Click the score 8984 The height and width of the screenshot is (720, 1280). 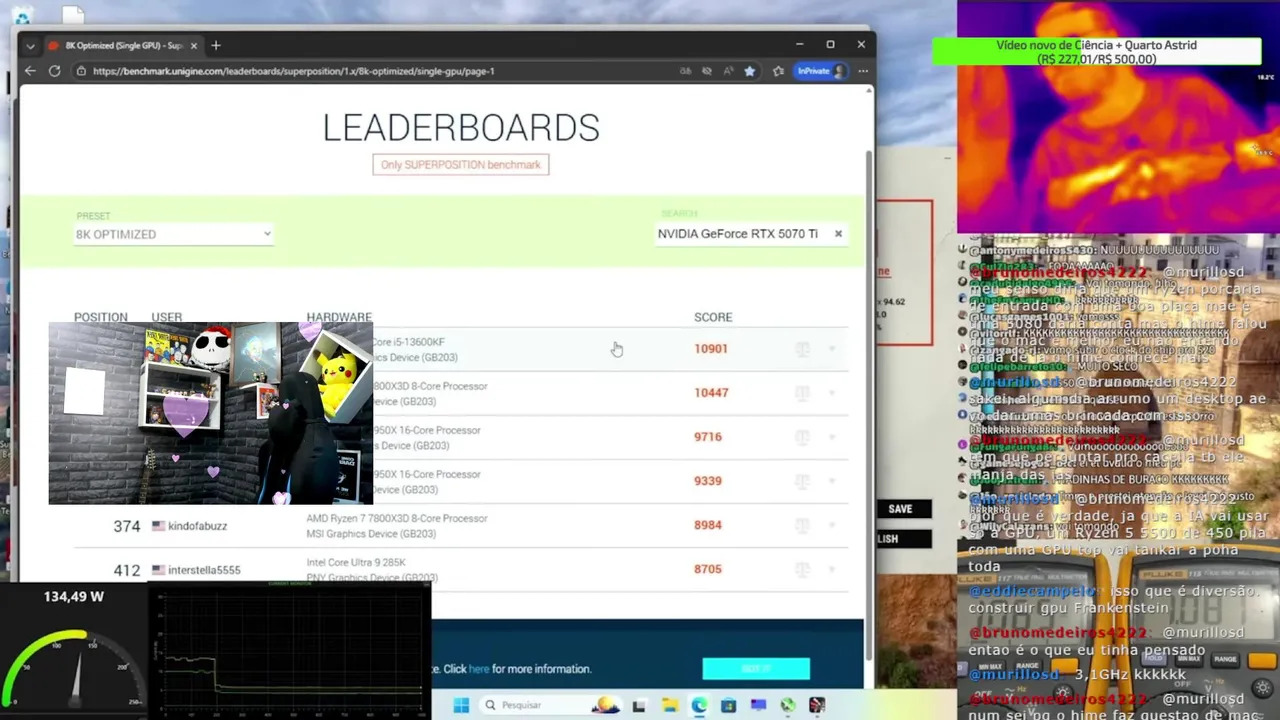(x=708, y=525)
